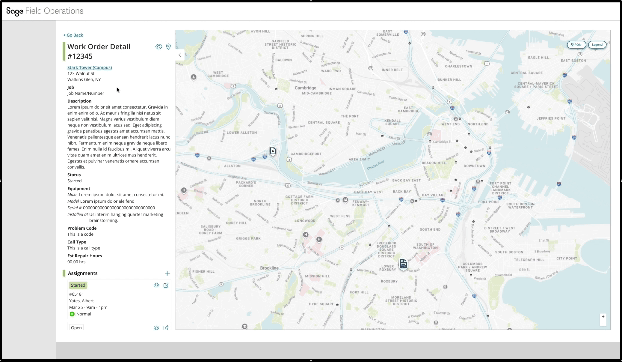622x362 pixels.
Task: Click the Legend button on the map
Action: [x=597, y=45]
